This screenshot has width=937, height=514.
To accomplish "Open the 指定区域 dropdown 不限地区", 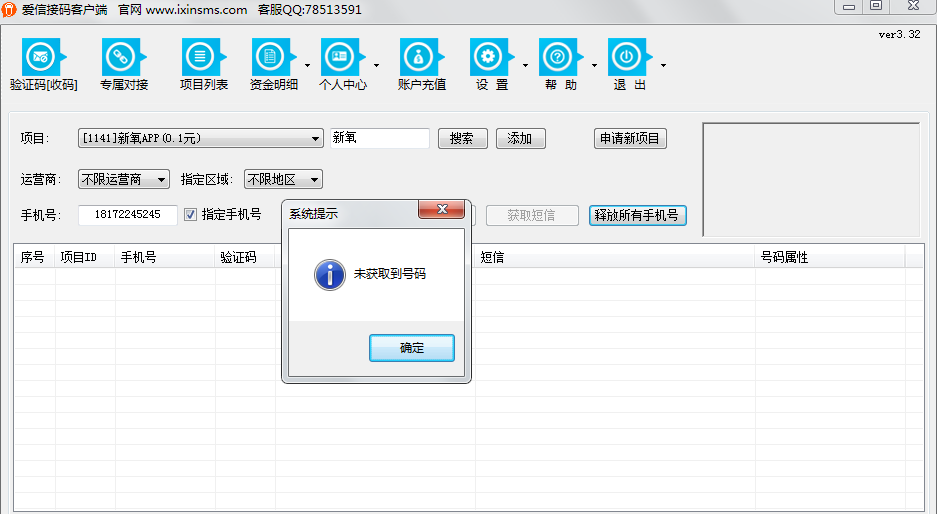I will (x=283, y=179).
